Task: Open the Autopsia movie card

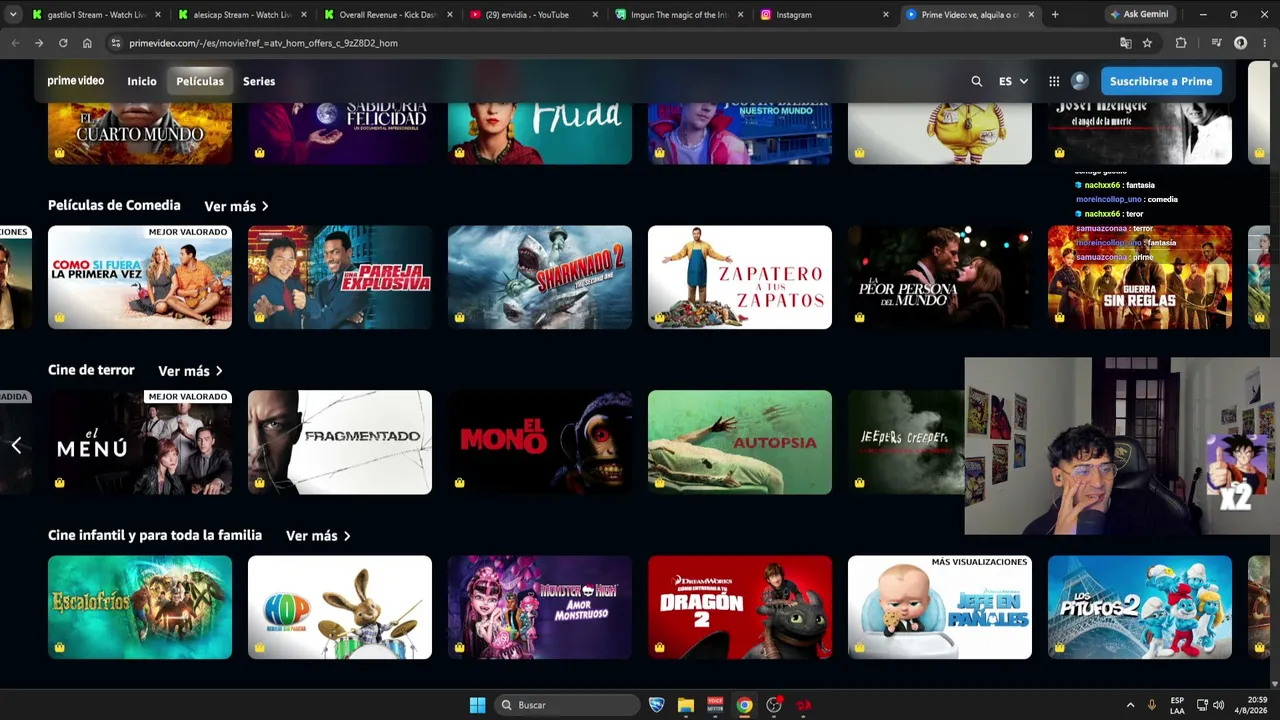Action: [x=740, y=442]
